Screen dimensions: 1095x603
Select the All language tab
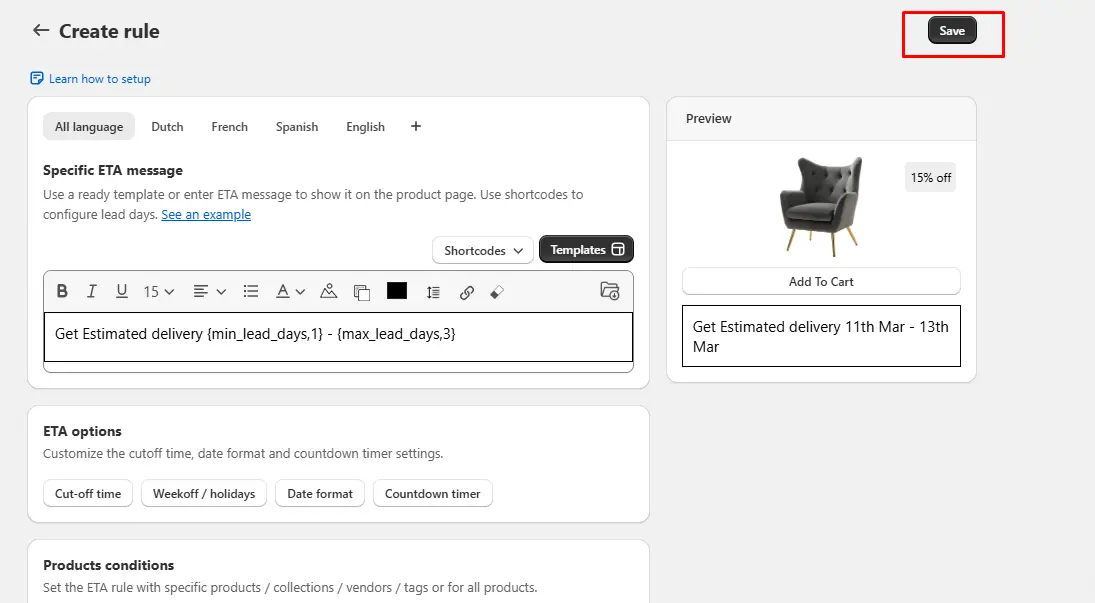(x=89, y=126)
